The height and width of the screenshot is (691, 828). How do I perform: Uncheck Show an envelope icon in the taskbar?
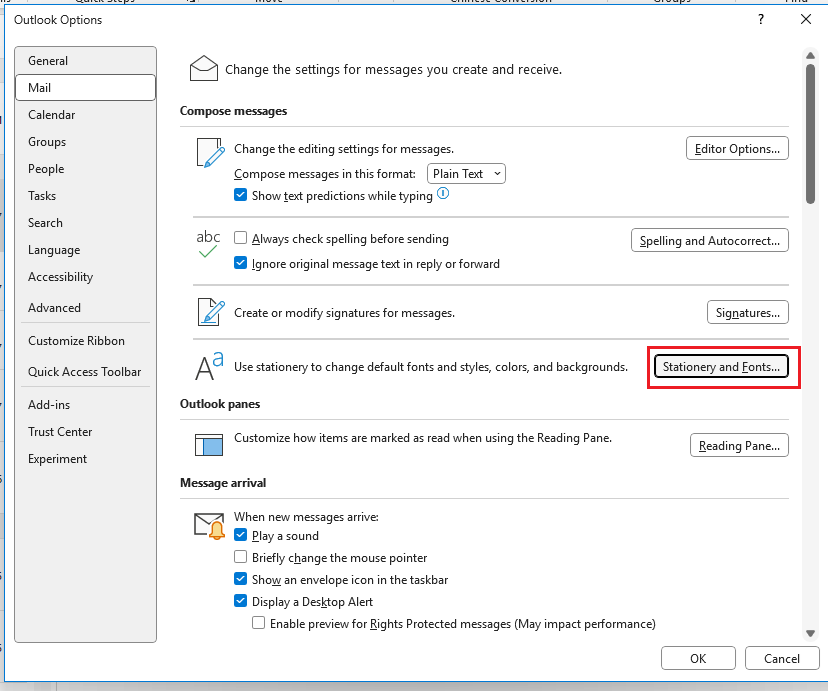240,579
